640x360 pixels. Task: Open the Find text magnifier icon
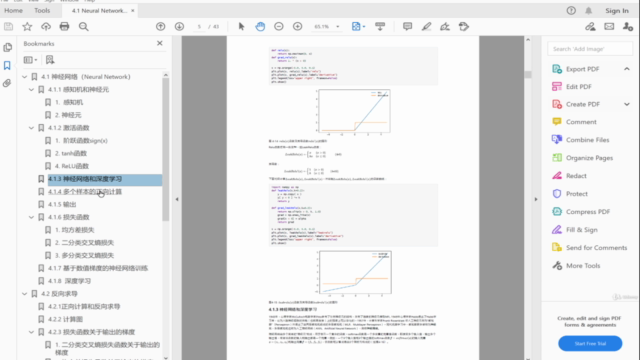pos(84,27)
